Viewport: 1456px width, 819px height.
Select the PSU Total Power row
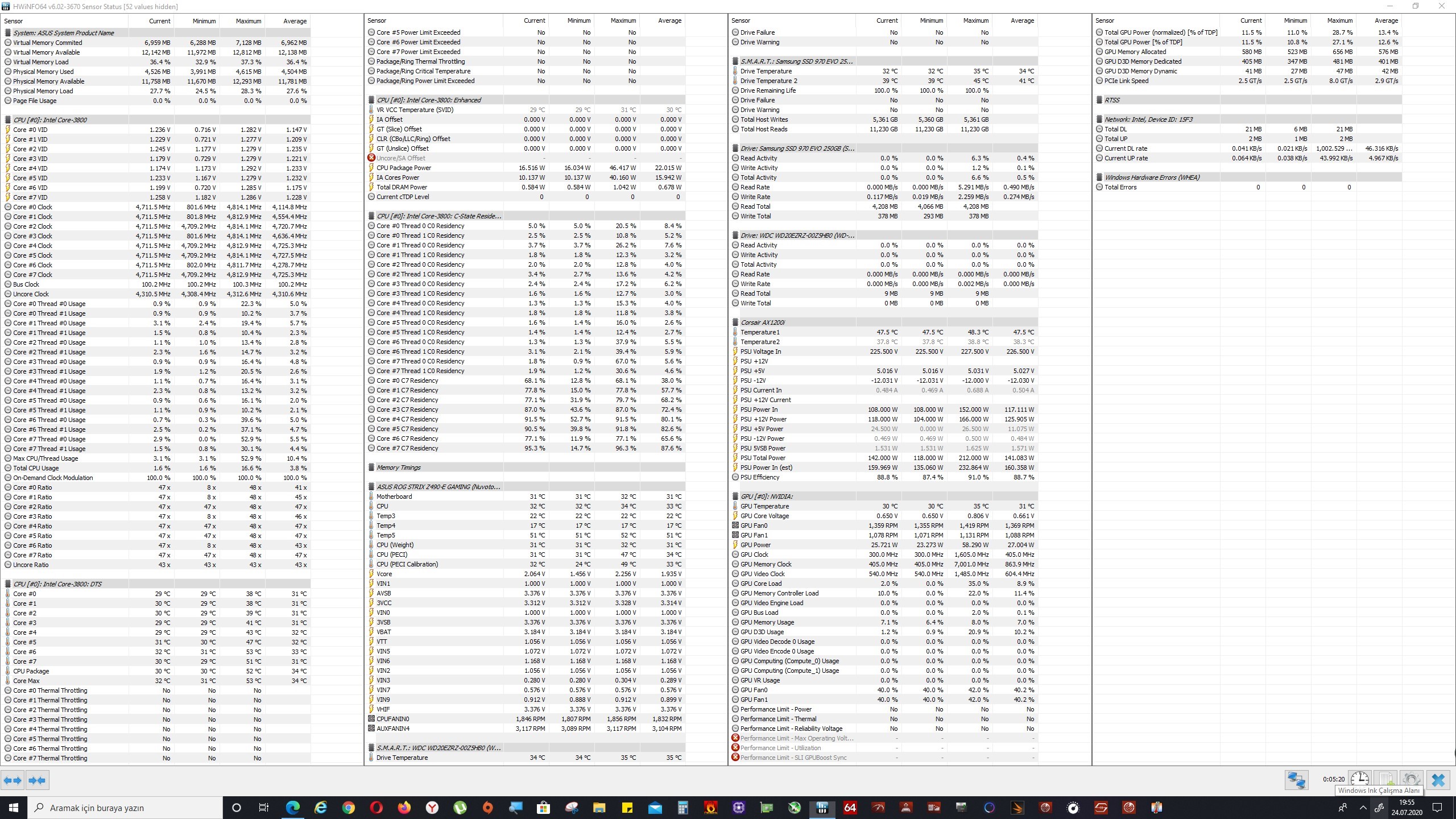[x=884, y=458]
